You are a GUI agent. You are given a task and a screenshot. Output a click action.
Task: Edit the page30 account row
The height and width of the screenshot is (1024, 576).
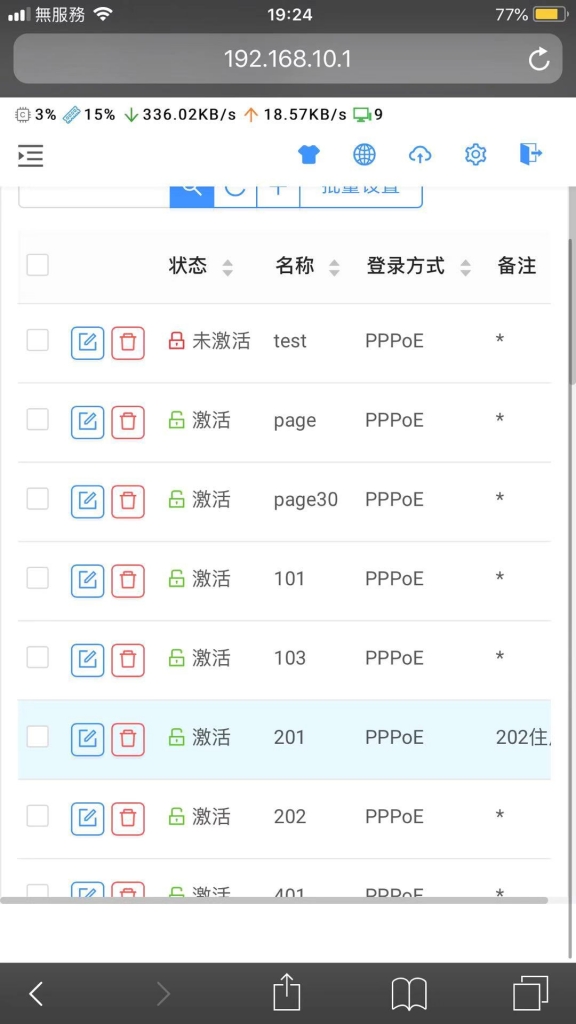88,501
